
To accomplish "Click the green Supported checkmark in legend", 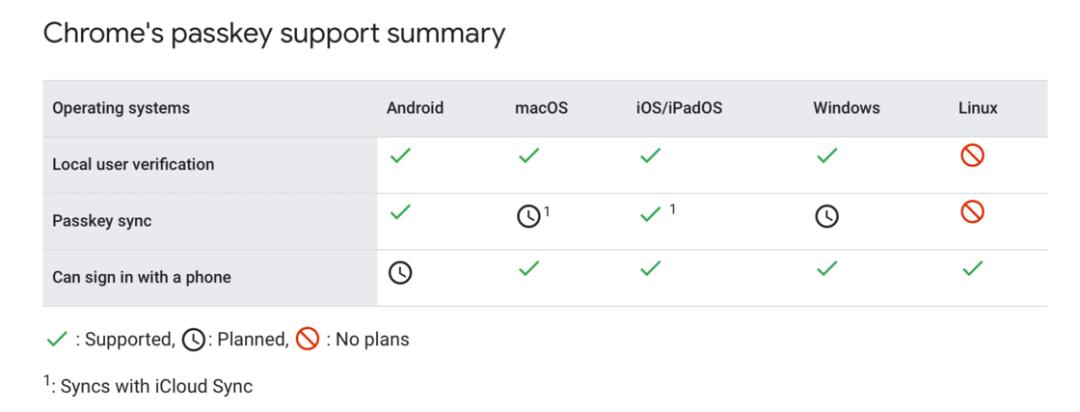I will [56, 339].
